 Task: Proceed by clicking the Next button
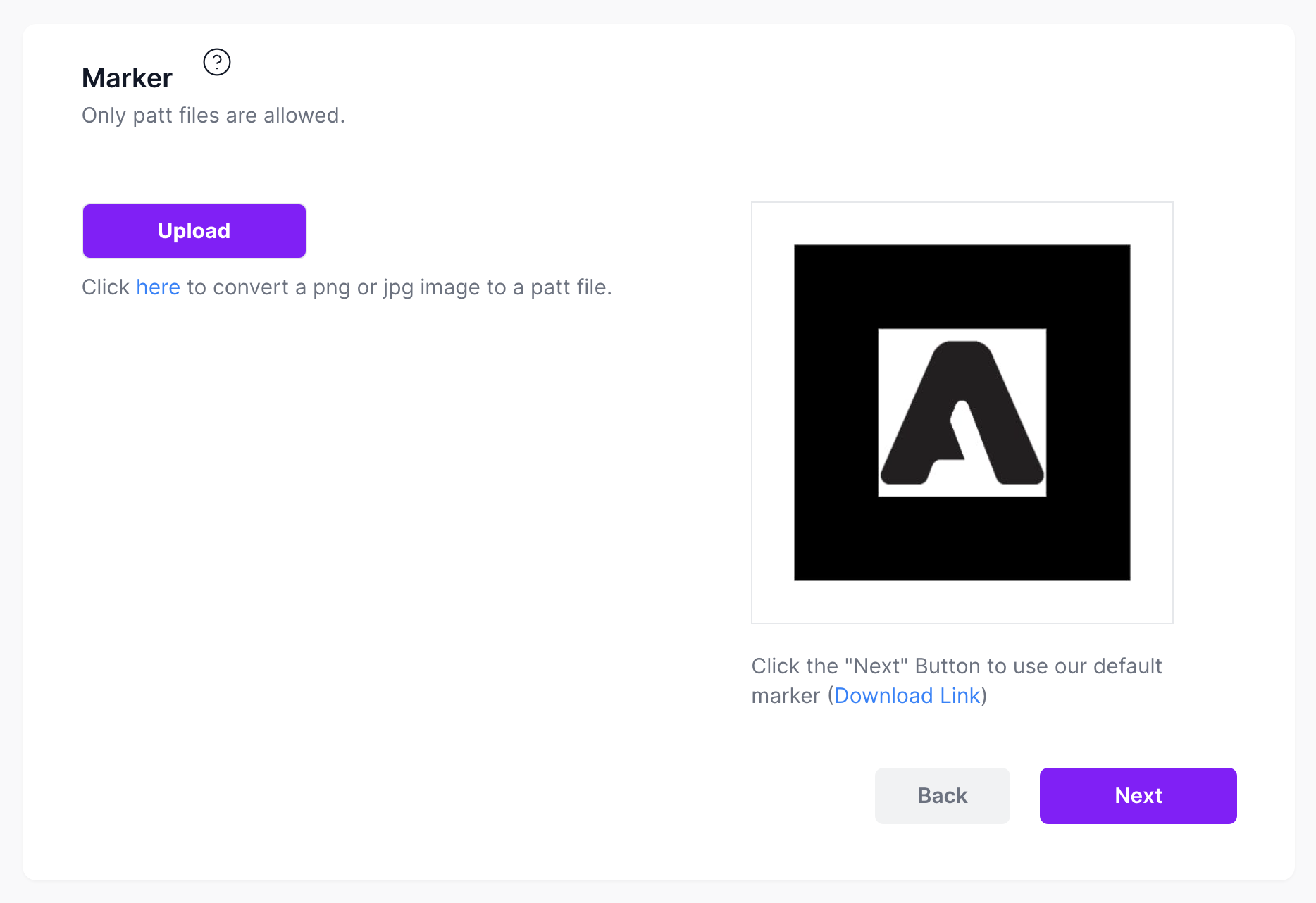tap(1138, 796)
